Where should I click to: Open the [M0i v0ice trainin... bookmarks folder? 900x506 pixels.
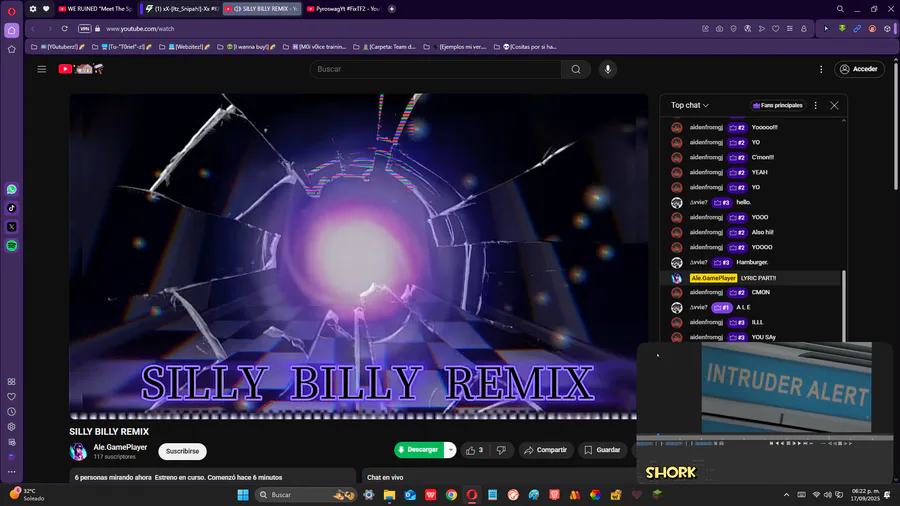[315, 47]
